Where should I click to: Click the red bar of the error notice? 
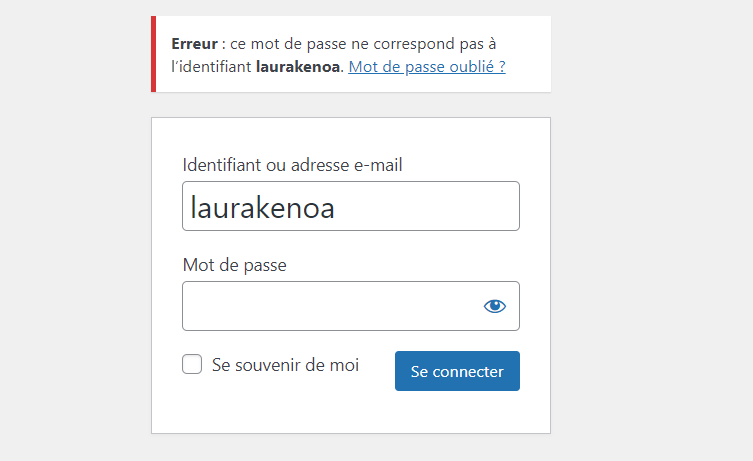[x=153, y=55]
